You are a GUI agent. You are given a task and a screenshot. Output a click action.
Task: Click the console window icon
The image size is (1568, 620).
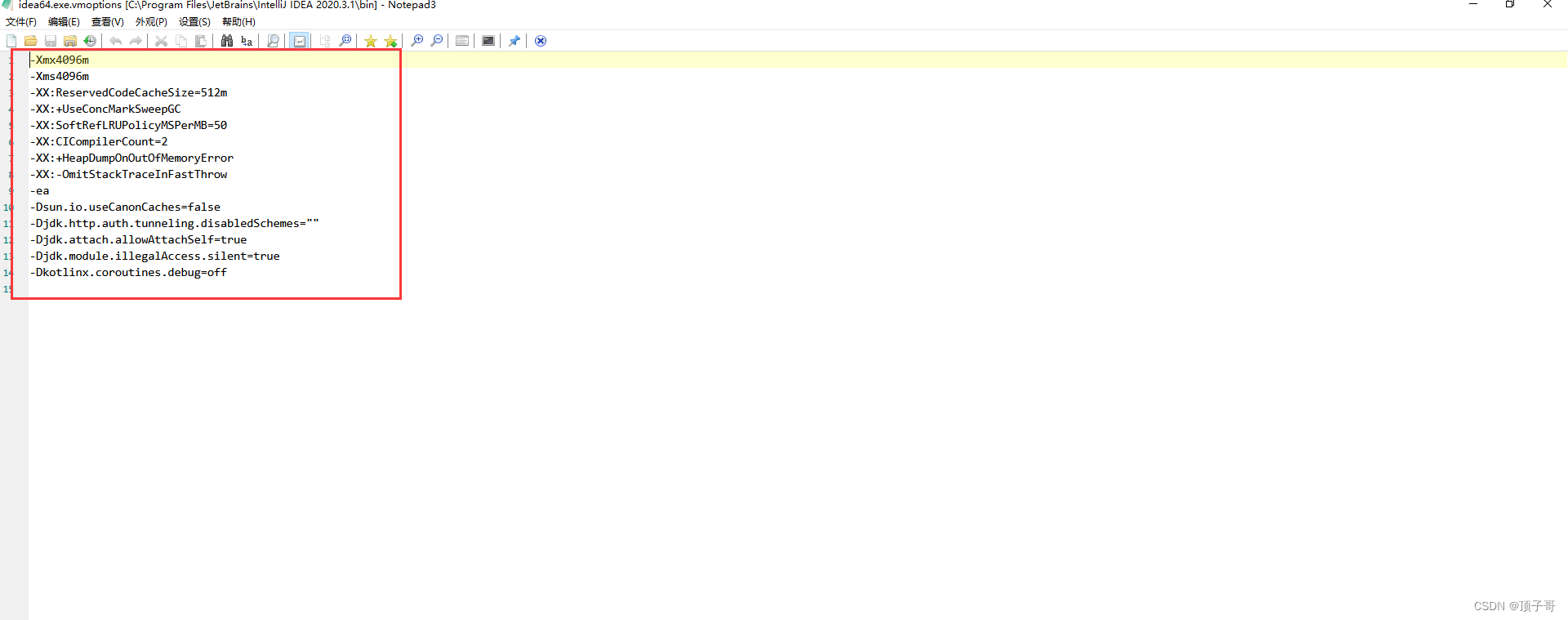[x=488, y=41]
